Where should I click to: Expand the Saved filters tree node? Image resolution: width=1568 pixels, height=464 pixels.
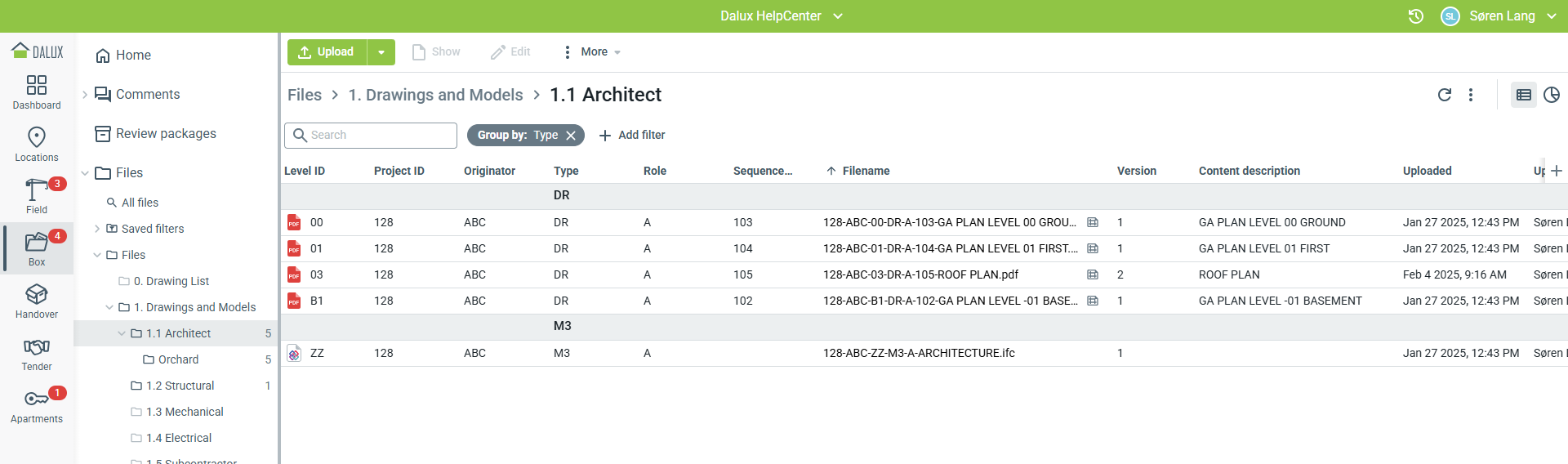pyautogui.click(x=97, y=229)
